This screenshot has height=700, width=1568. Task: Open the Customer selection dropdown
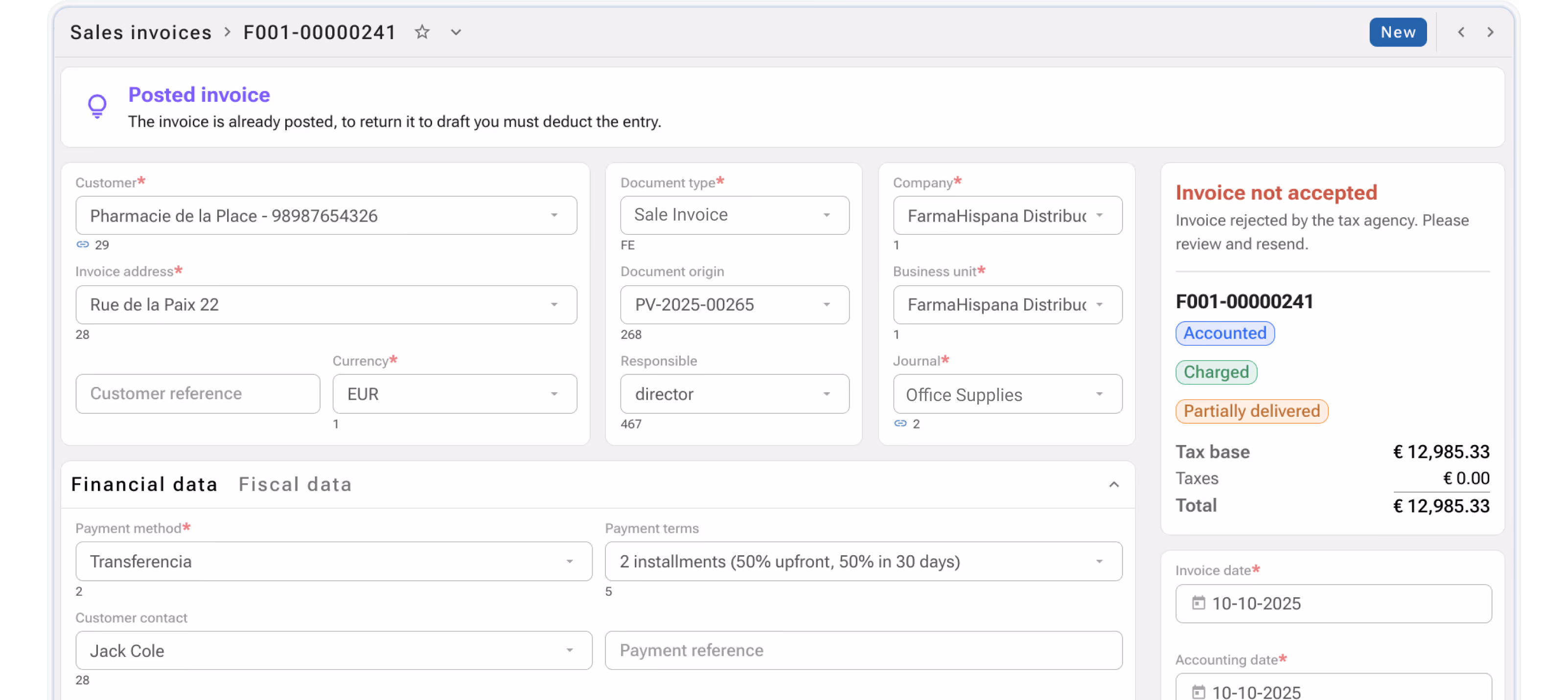(x=554, y=215)
